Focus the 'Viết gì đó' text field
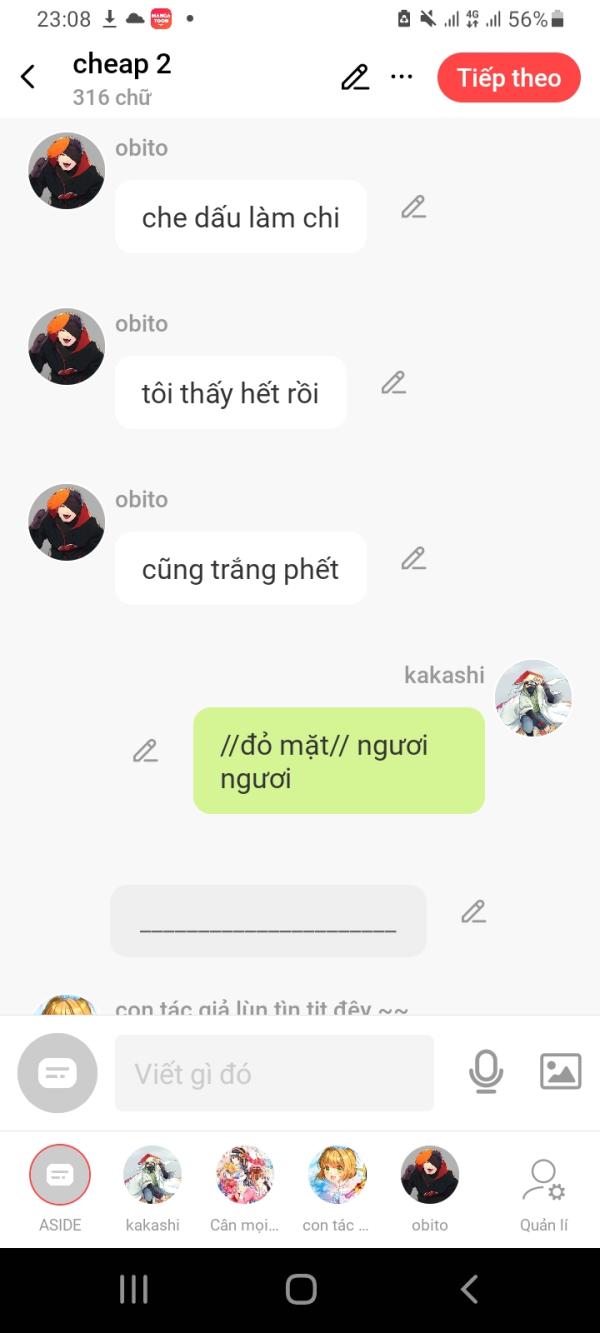This screenshot has height=1333, width=600. (x=275, y=1073)
